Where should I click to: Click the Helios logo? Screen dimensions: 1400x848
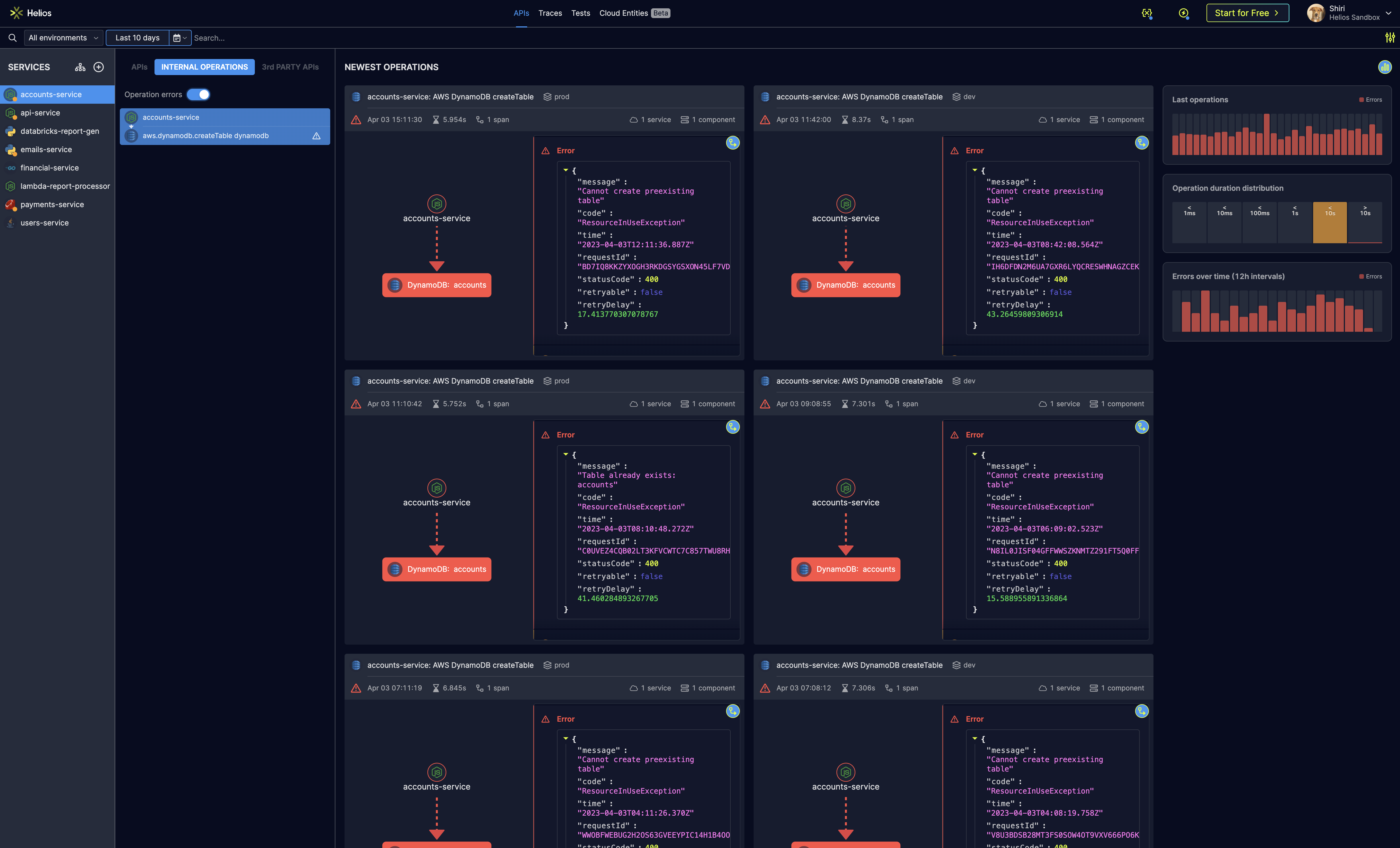coord(31,13)
